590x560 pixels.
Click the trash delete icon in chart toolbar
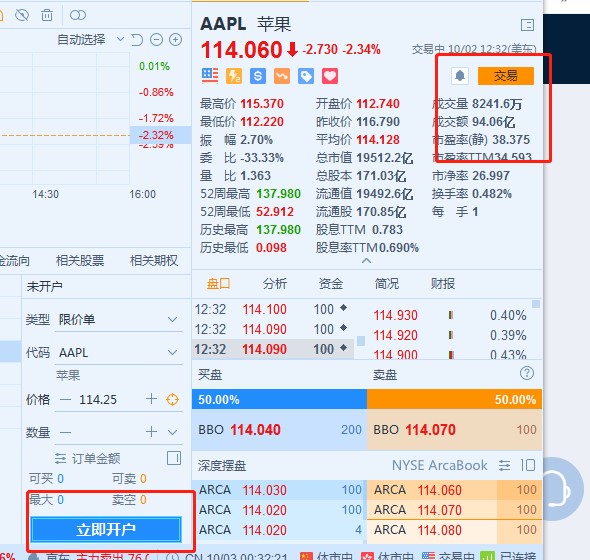point(47,15)
